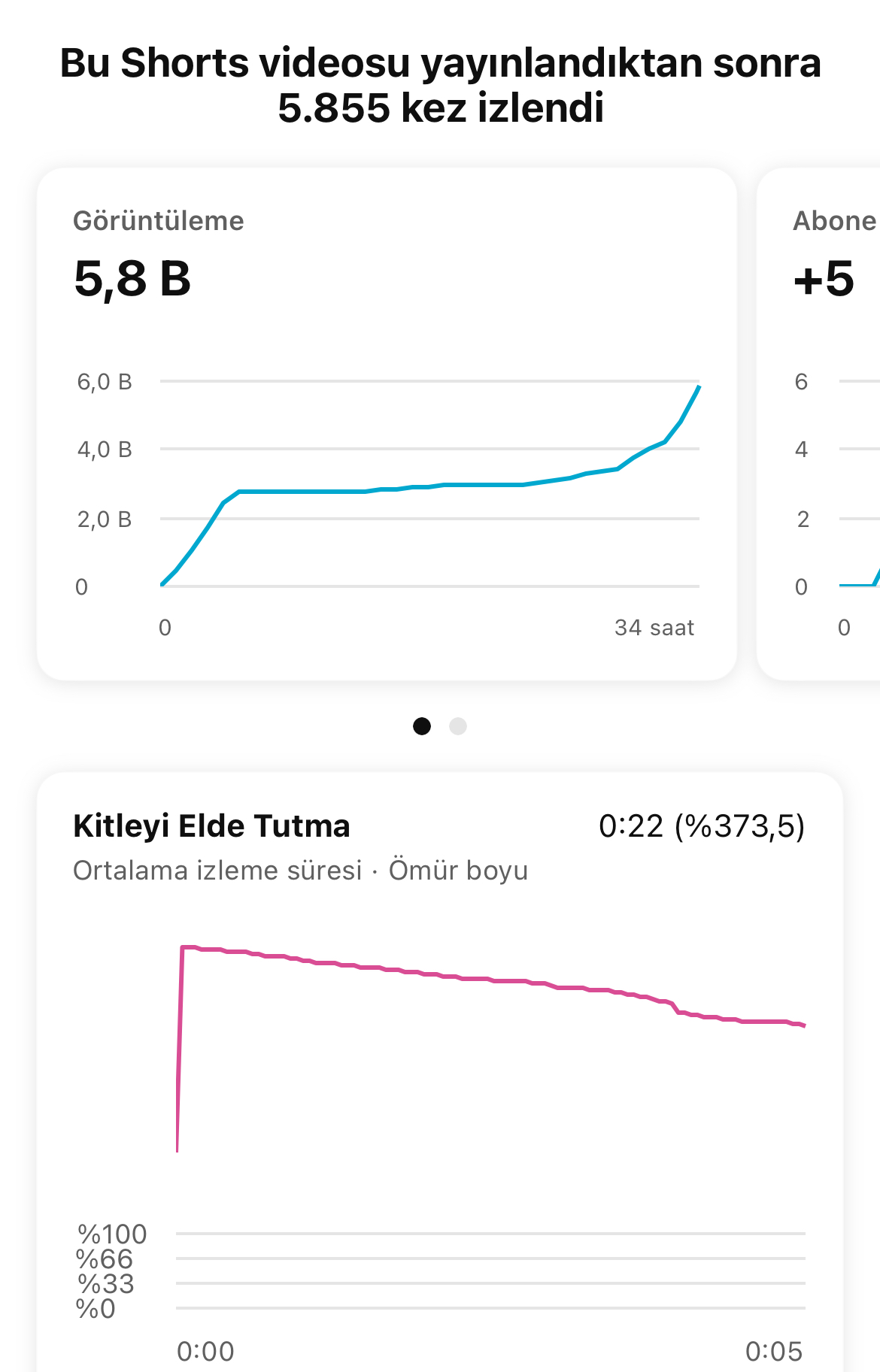880x1372 pixels.
Task: Open the Kitleyi Elde Tutma heading
Action: (211, 825)
